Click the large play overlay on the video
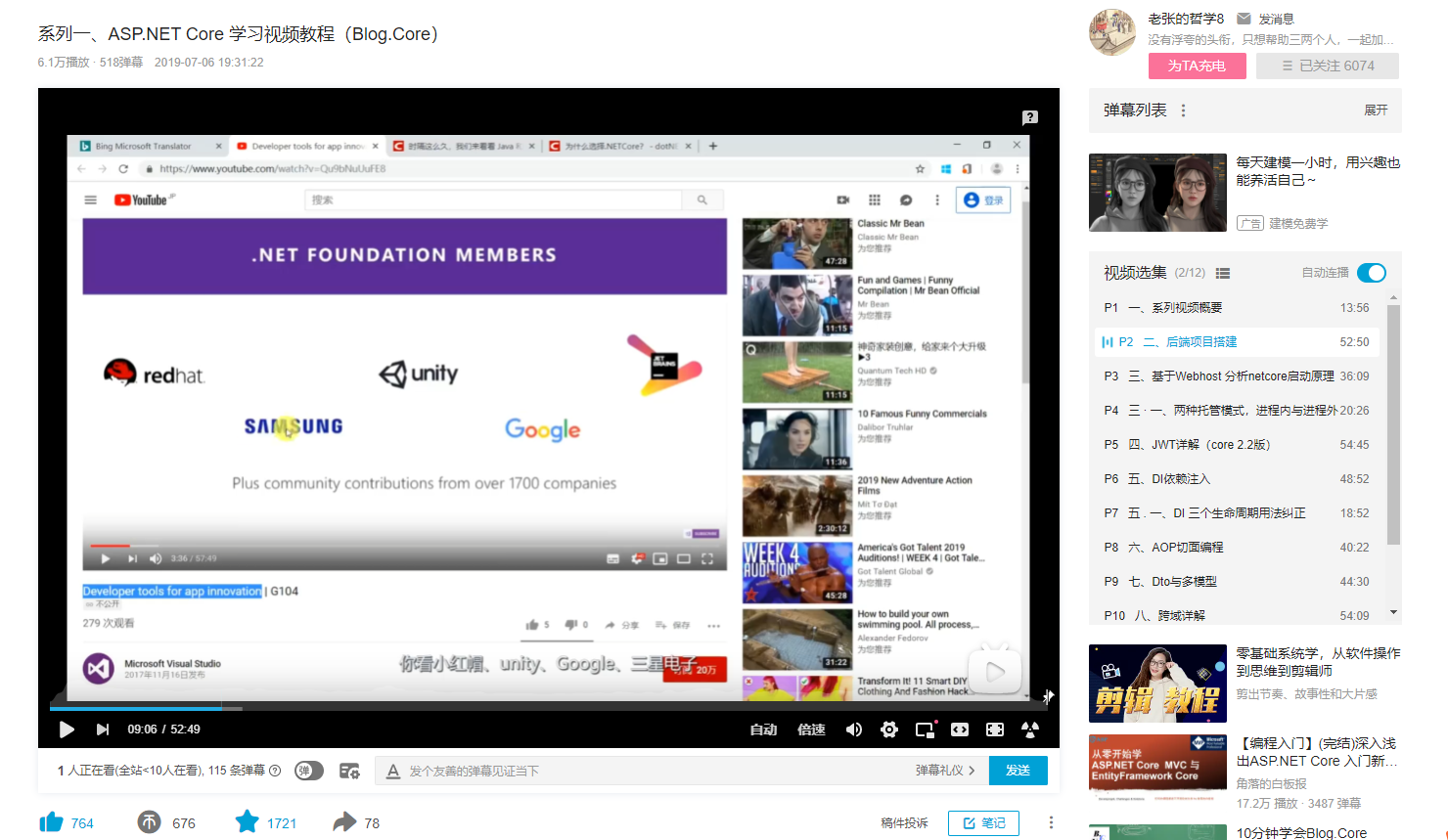 click(x=995, y=672)
